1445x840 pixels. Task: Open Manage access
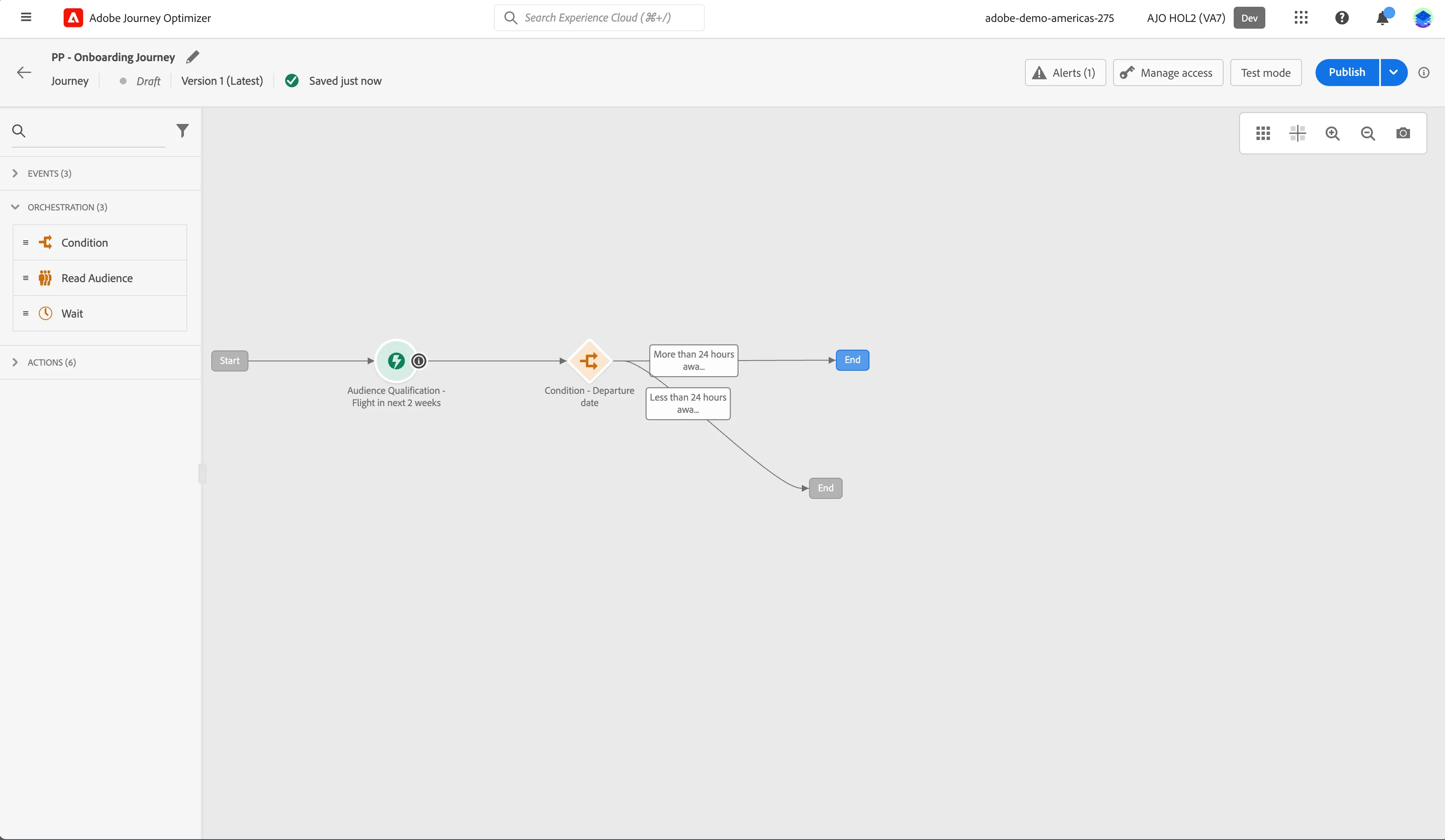1167,73
